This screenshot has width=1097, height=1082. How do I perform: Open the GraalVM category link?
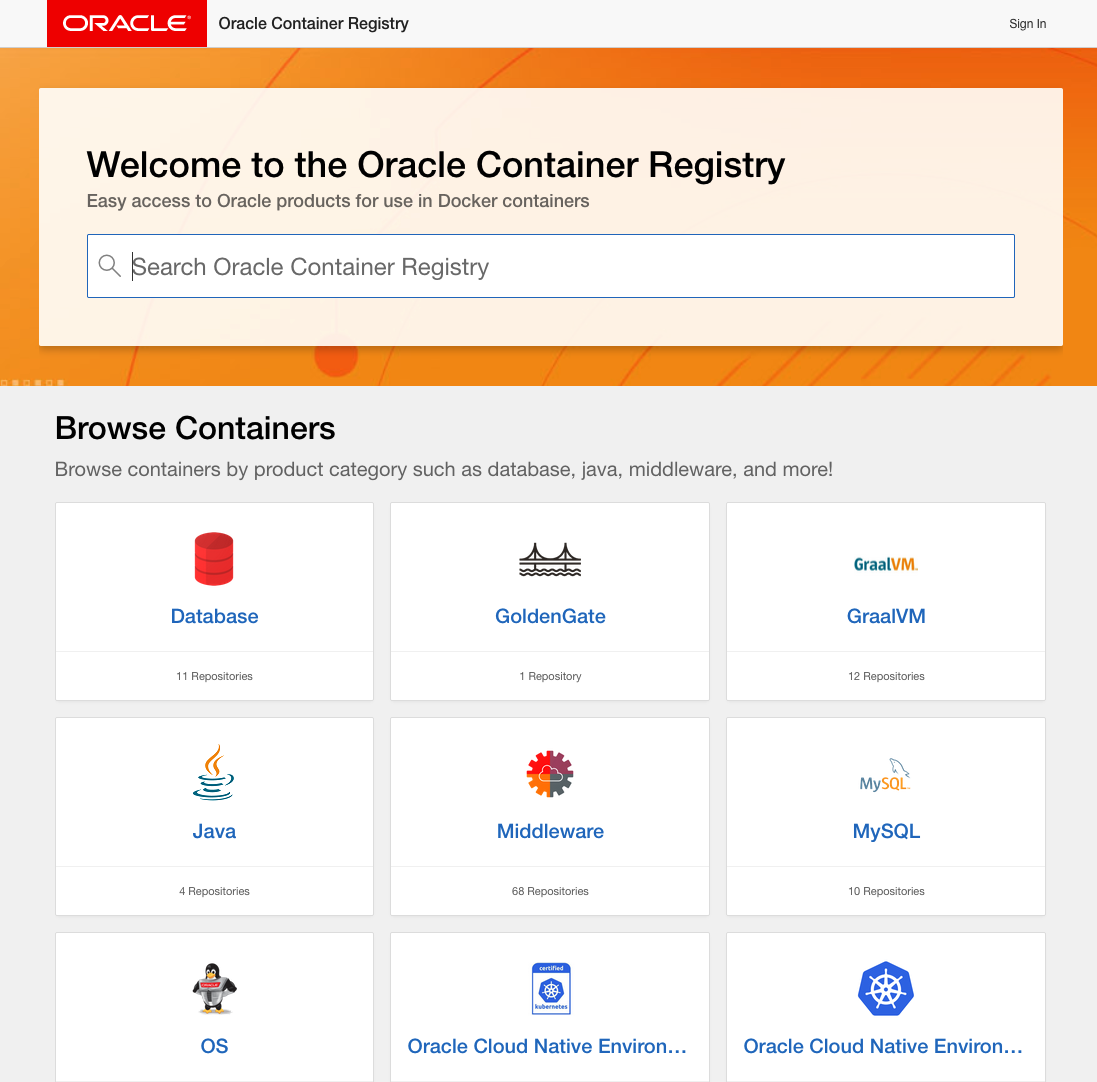click(x=886, y=616)
